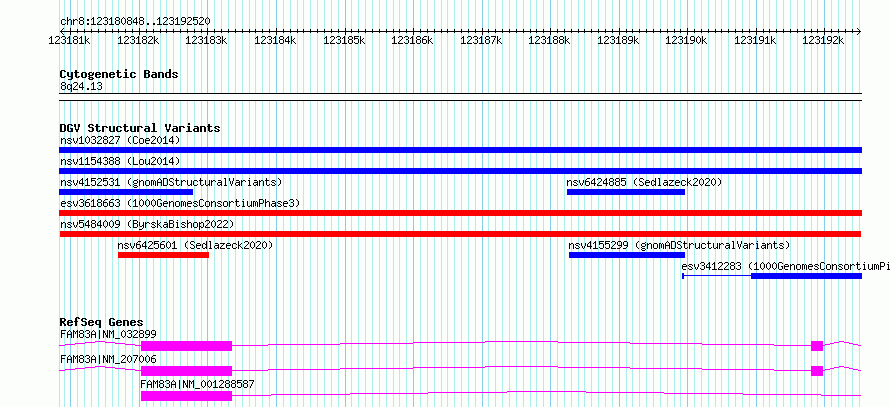Screen dimensions: 890x407
Task: Click the 123181k ruler label
Action: pyautogui.click(x=69, y=40)
